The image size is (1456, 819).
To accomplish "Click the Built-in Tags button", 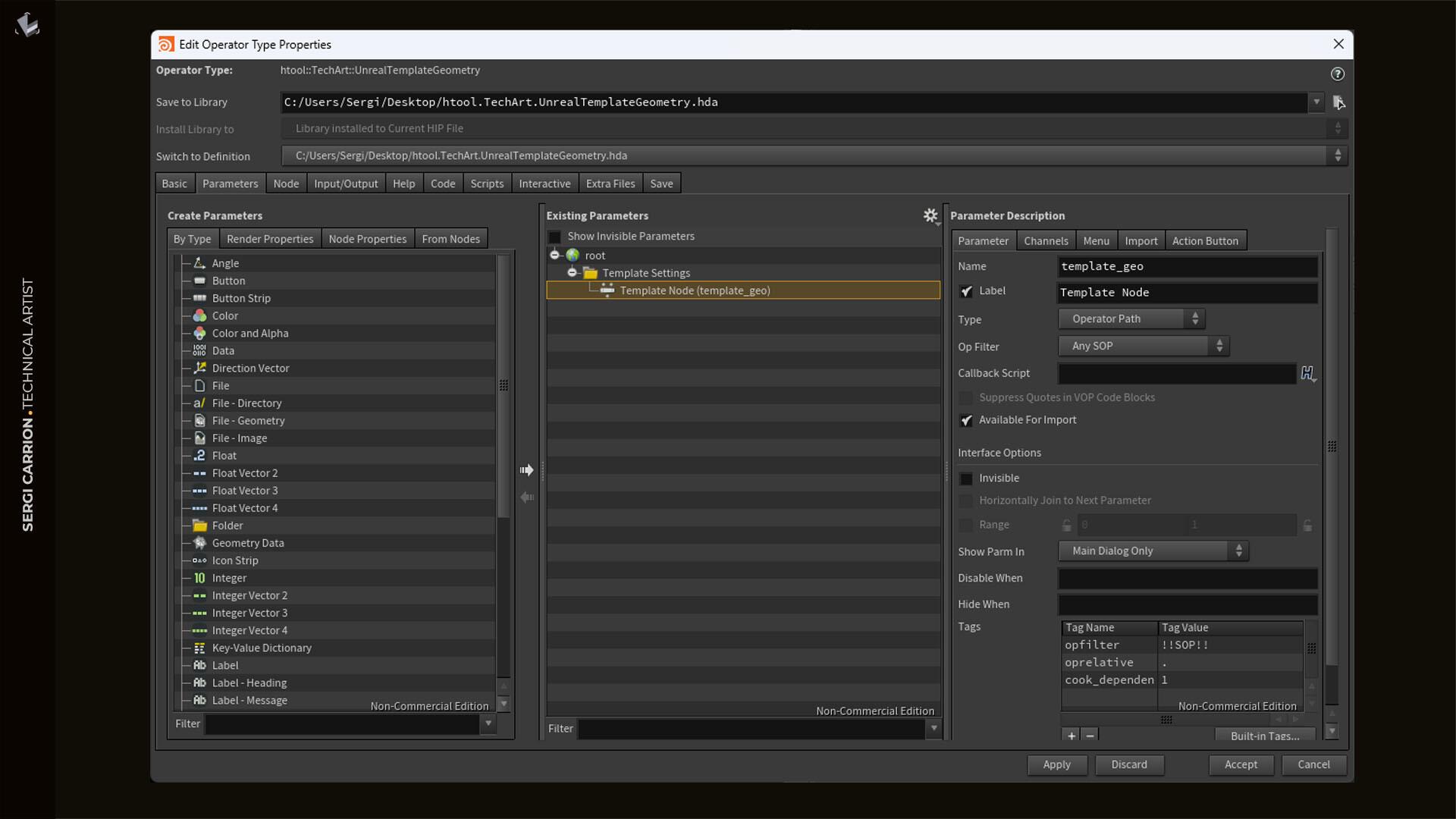I will [x=1264, y=736].
